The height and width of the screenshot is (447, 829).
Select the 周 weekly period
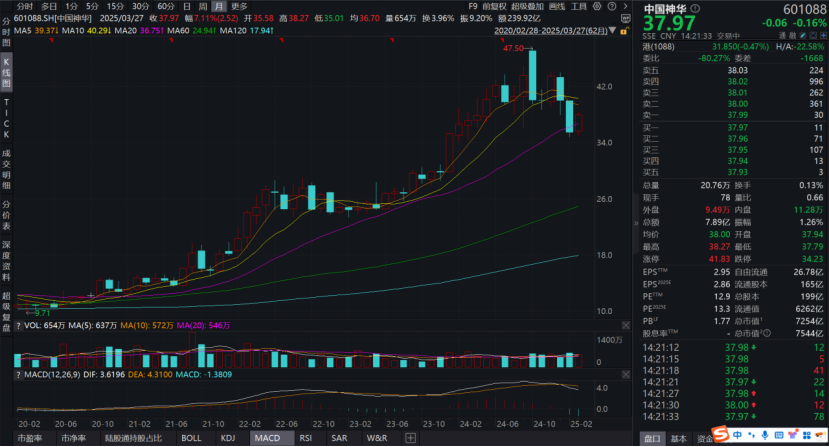tap(203, 6)
